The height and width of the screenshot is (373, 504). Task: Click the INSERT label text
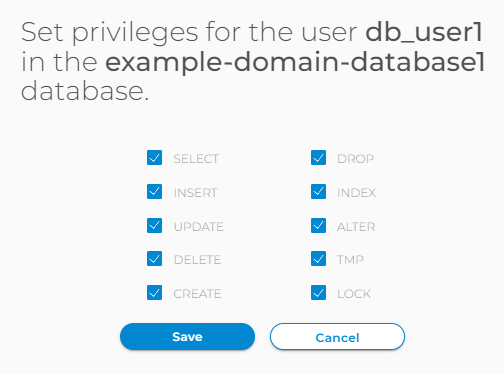pos(195,193)
